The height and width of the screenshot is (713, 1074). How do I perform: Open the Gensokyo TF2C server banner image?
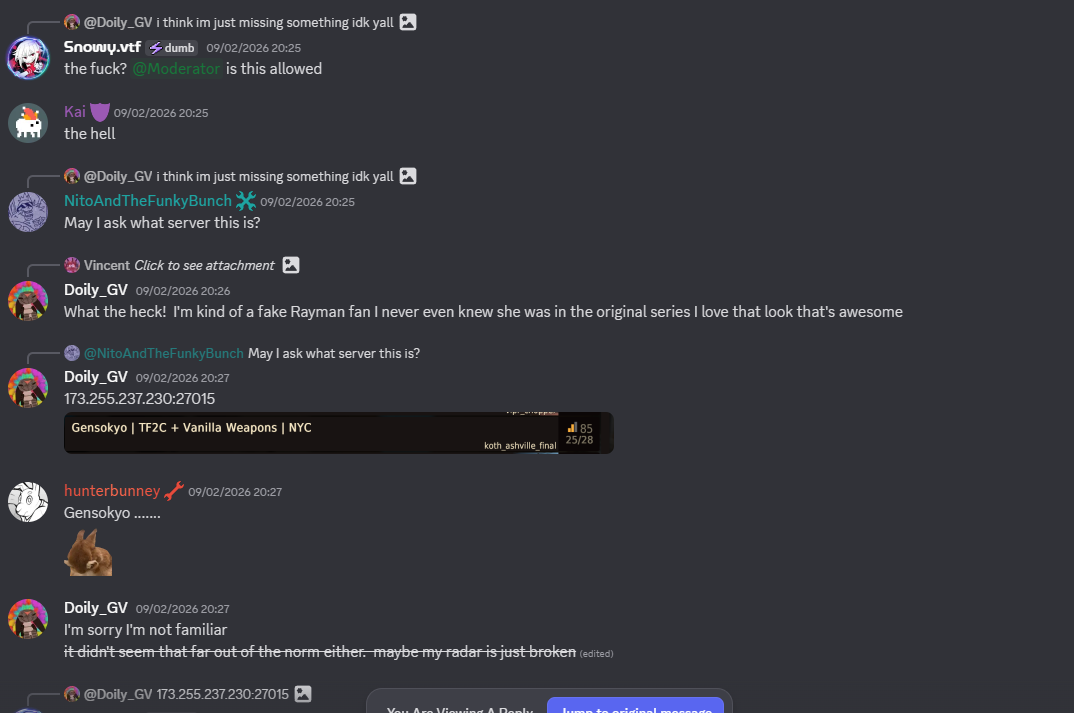[x=338, y=433]
